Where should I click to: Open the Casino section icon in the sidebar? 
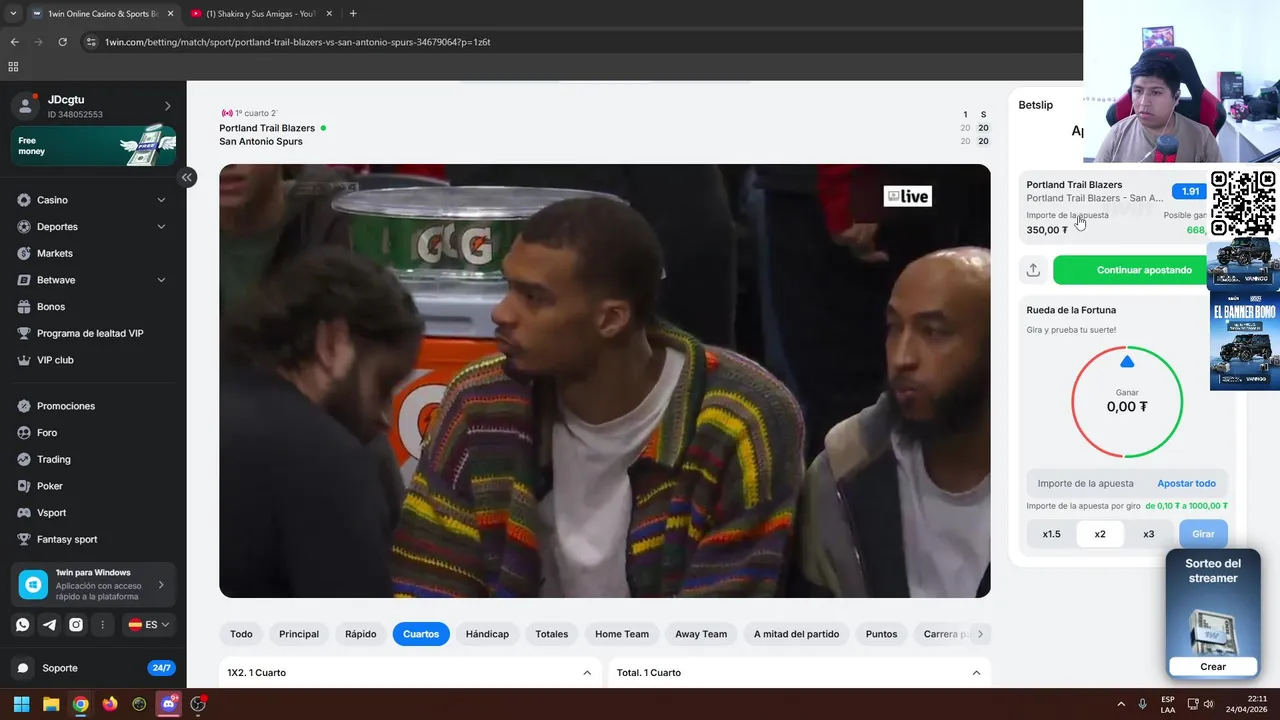click(24, 200)
